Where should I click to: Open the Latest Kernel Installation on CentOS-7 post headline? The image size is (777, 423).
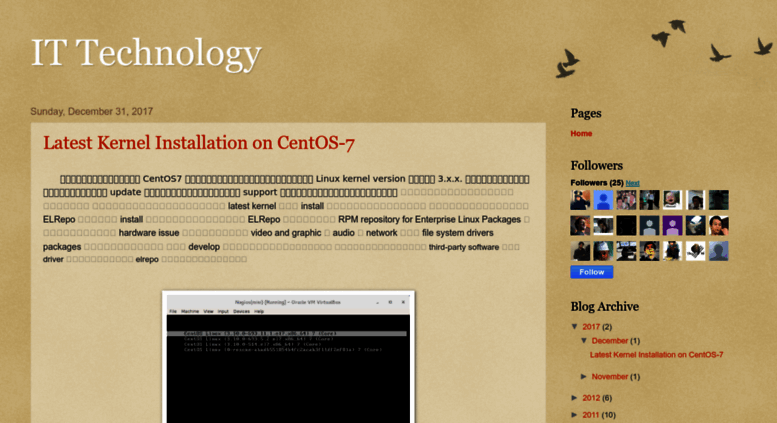[199, 143]
